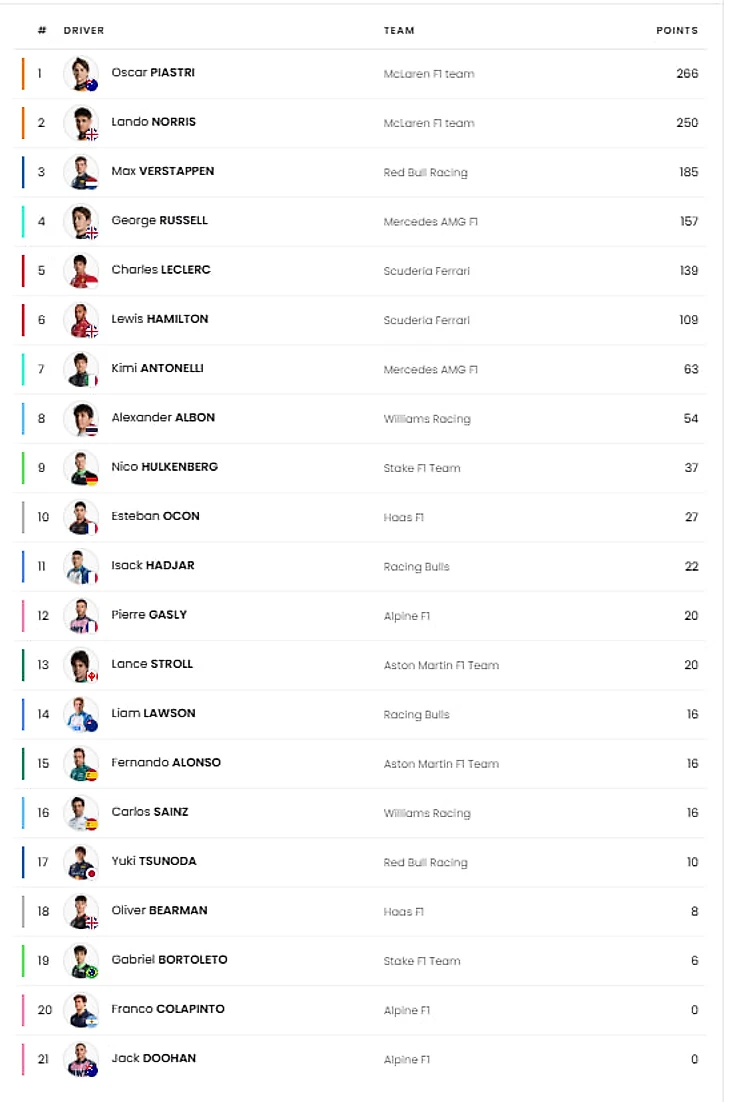Click Aston Martin F1 Team beside Alonso
This screenshot has width=730, height=1102.
[x=441, y=764]
